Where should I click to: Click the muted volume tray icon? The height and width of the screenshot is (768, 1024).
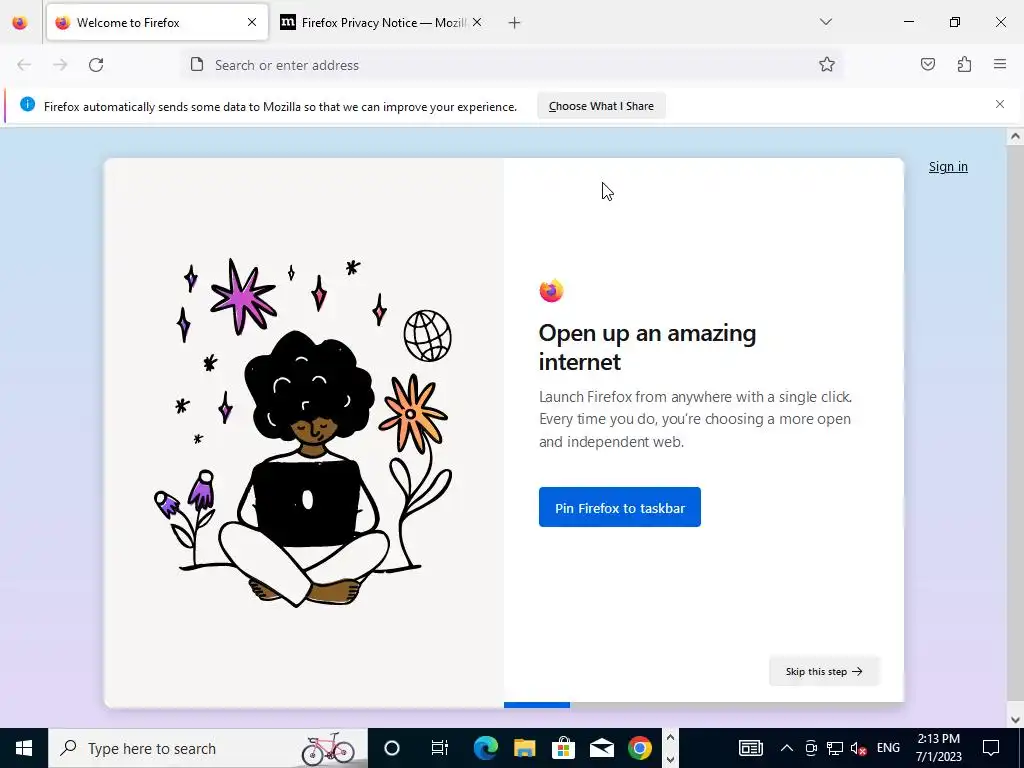(859, 748)
